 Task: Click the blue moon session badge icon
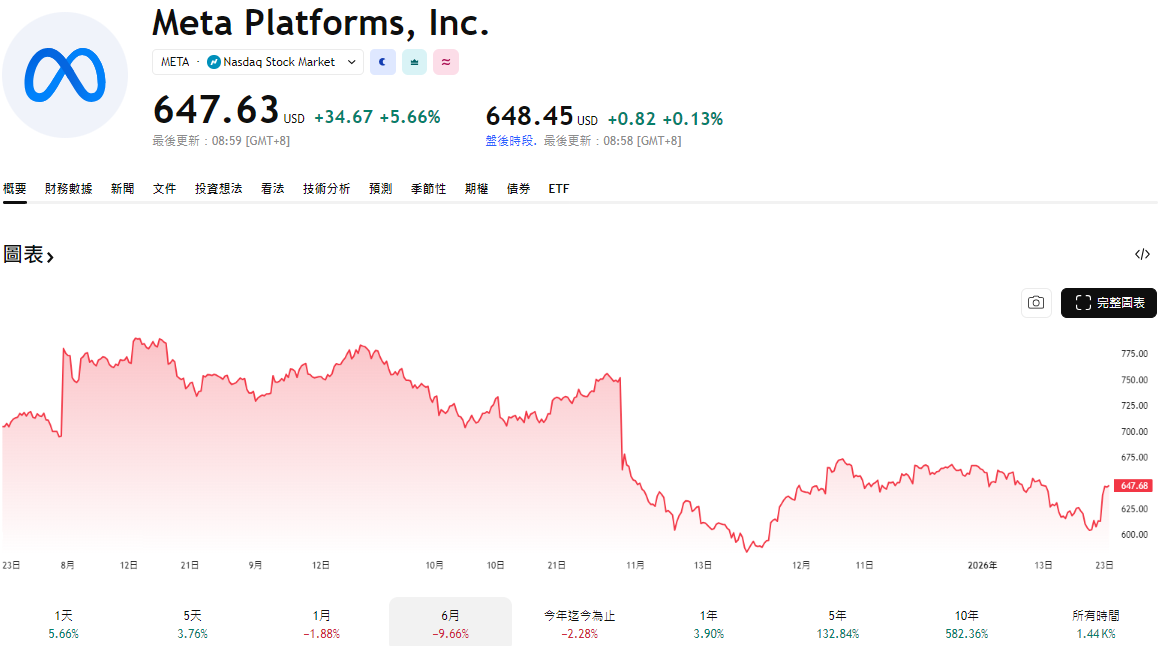pyautogui.click(x=383, y=62)
